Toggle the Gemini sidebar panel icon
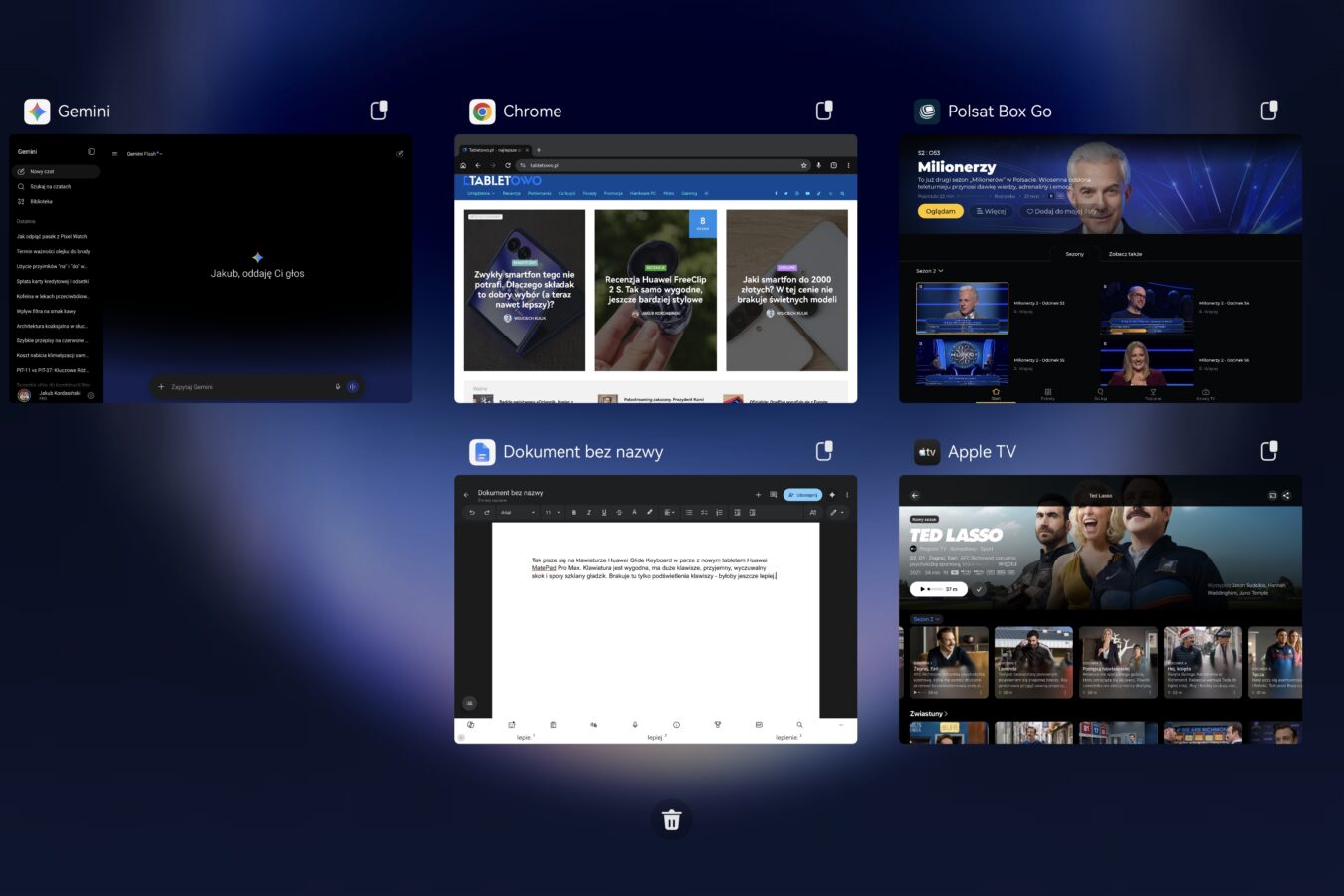The image size is (1344, 896). tap(91, 152)
